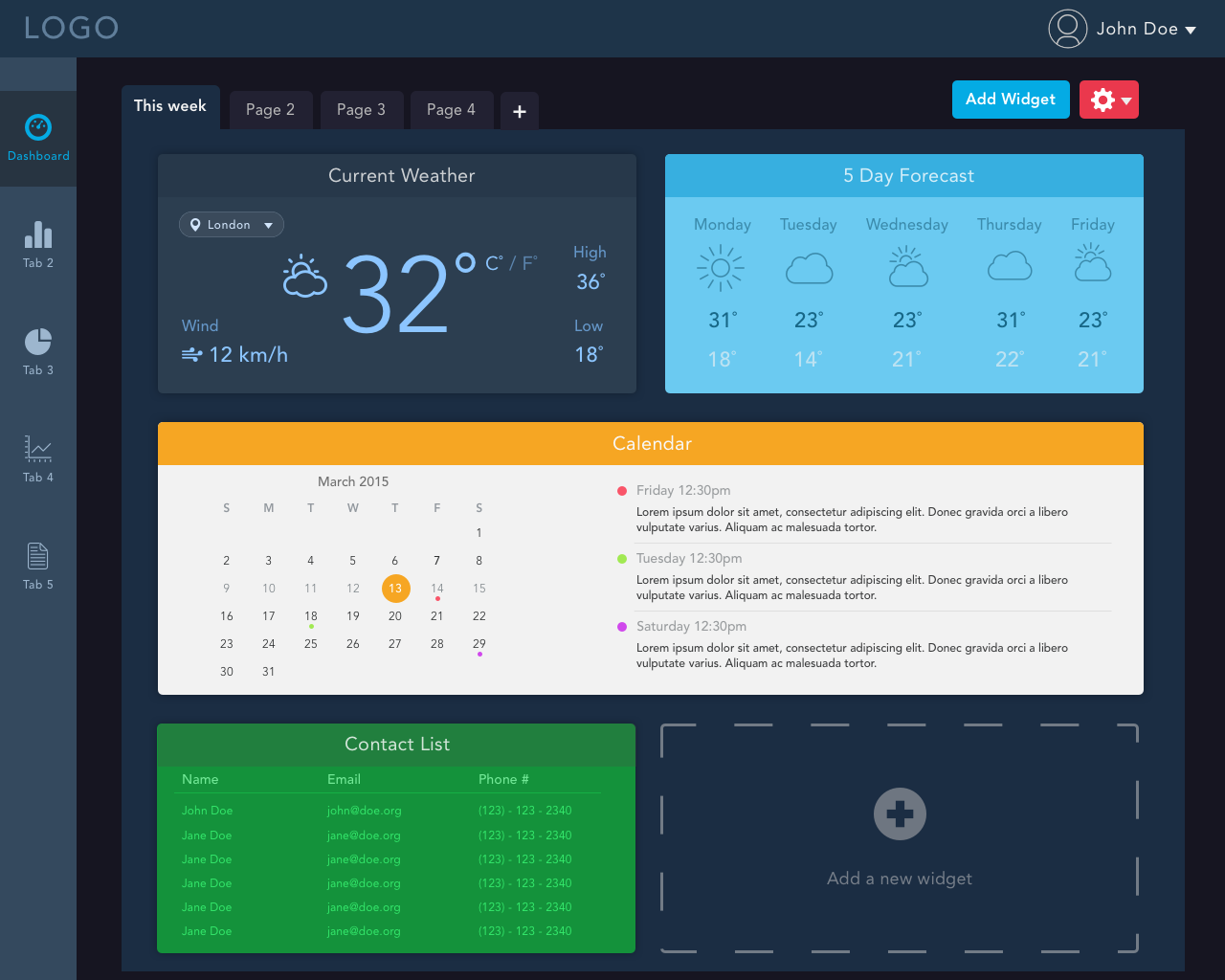This screenshot has height=980, width=1225.
Task: Click the red settings gear button
Action: click(1109, 100)
